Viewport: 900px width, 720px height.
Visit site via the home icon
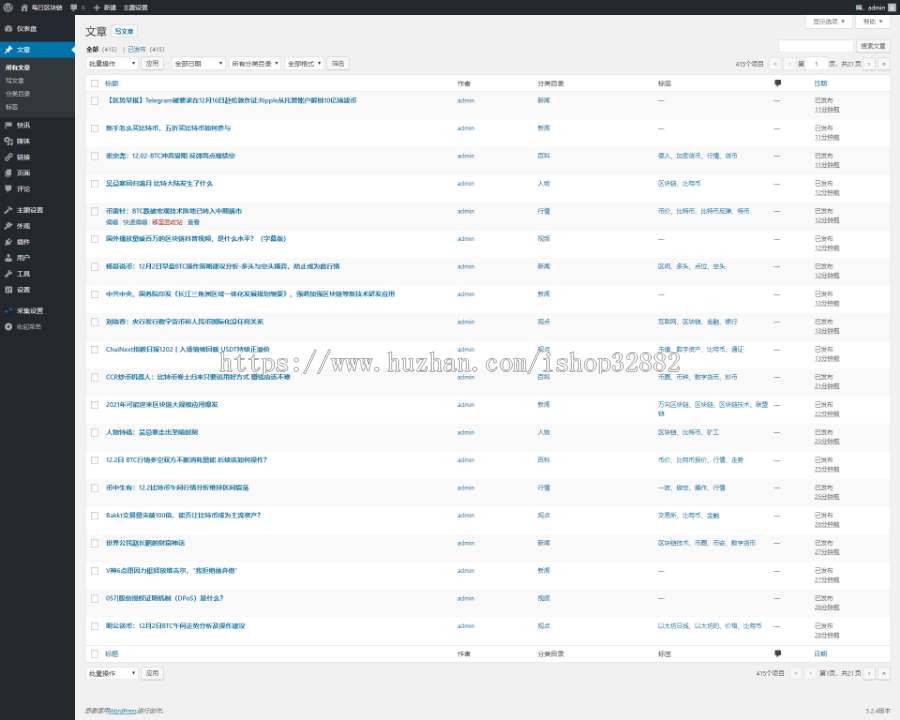24,7
